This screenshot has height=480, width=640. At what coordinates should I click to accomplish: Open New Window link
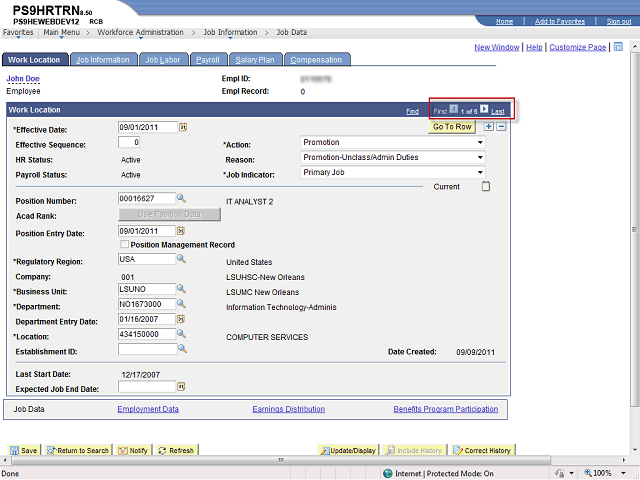click(x=496, y=47)
